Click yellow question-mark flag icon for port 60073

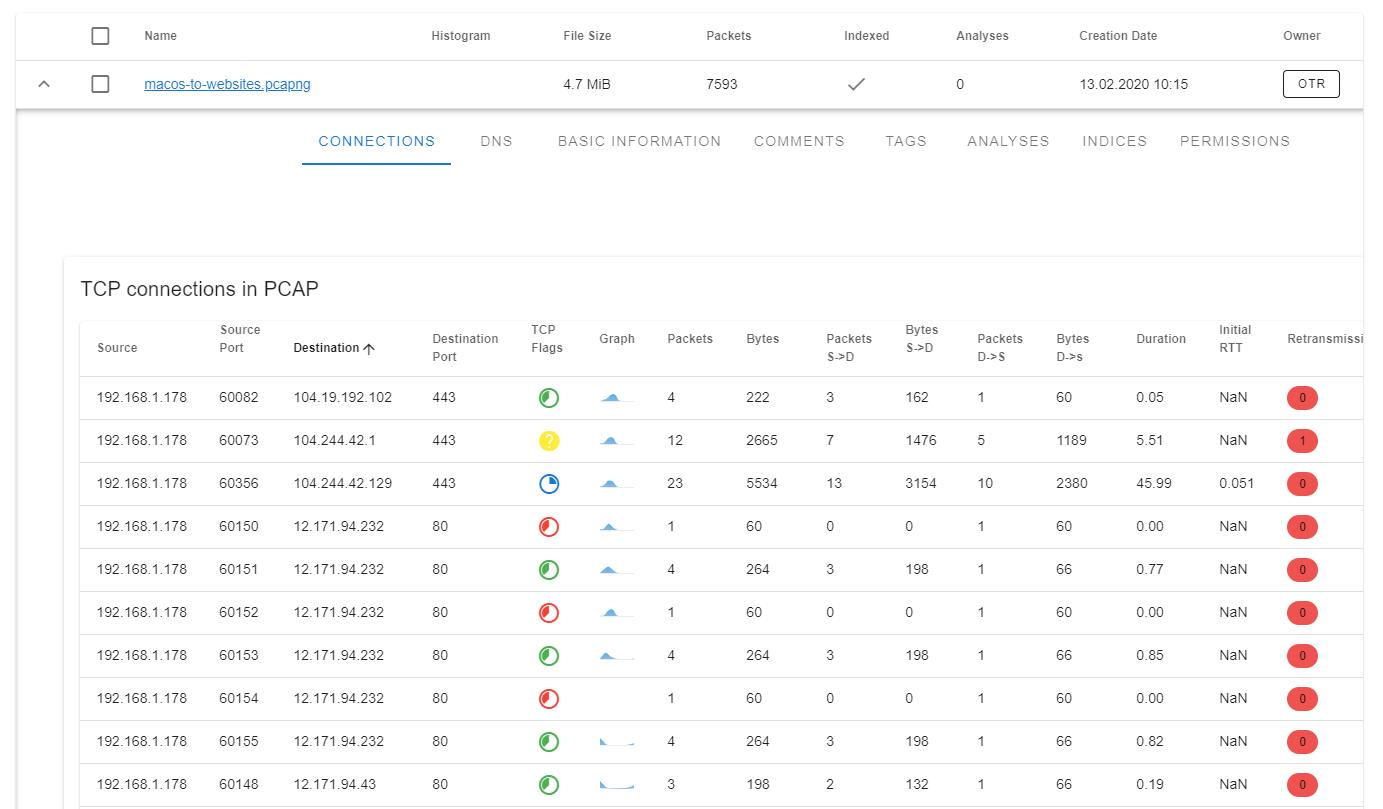[548, 441]
